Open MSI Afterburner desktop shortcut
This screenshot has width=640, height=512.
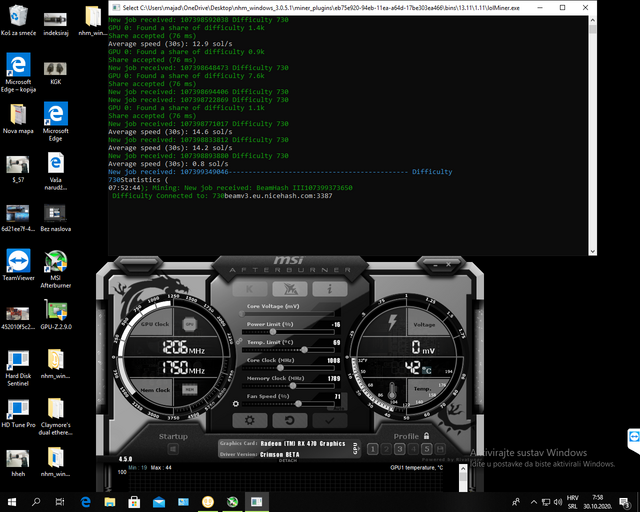(56, 269)
